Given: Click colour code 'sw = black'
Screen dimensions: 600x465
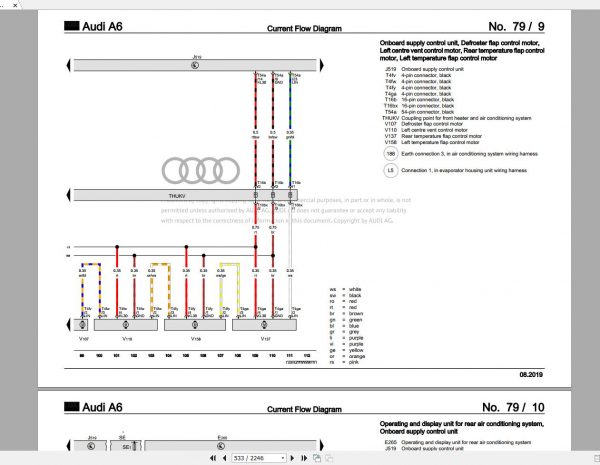Looking at the screenshot, I should (345, 295).
